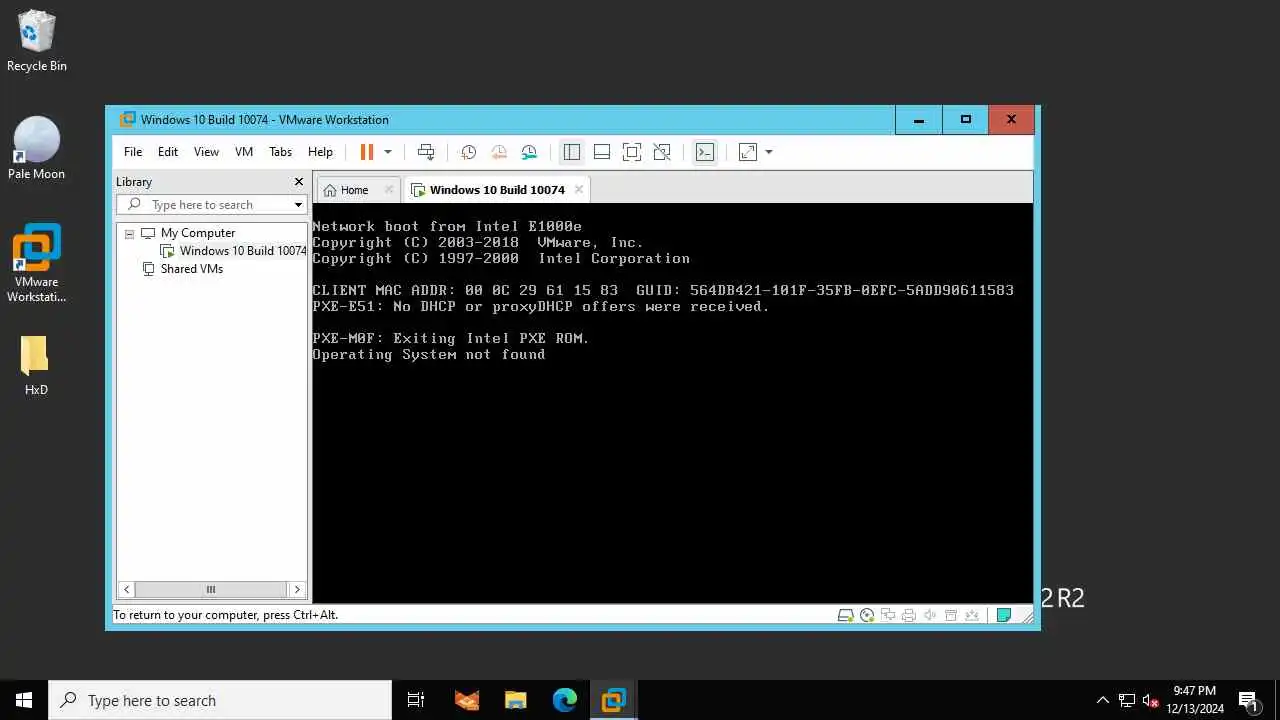
Task: Click the network tray icon
Action: tap(1127, 700)
